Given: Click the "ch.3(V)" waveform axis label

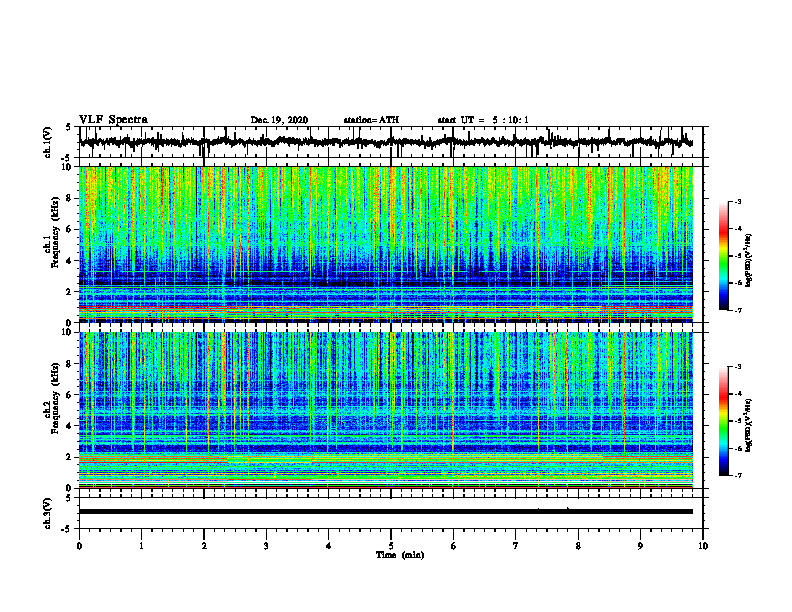Looking at the screenshot, I should click(x=48, y=513).
